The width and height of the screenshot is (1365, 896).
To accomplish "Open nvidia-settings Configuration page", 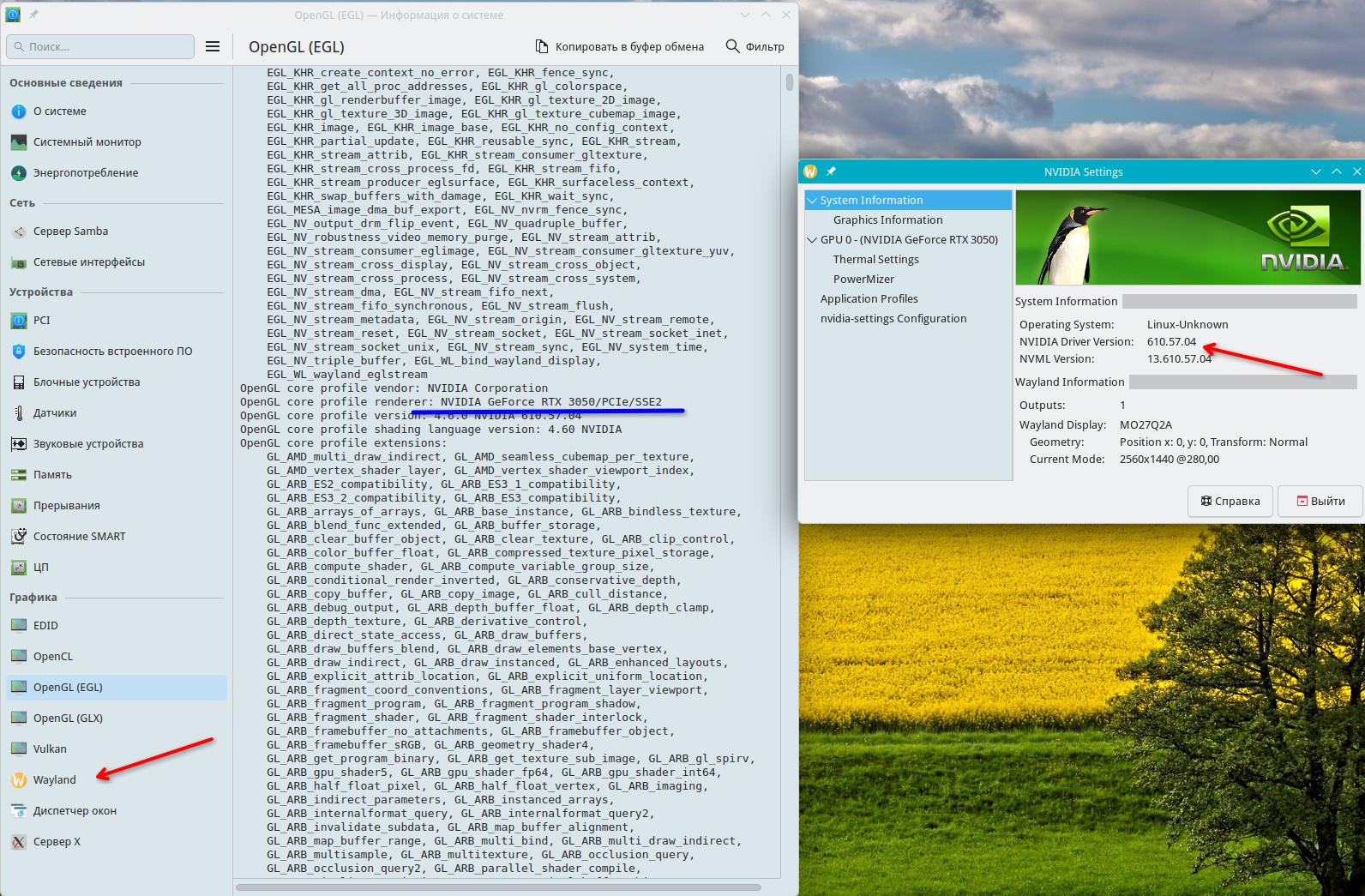I will coord(893,319).
